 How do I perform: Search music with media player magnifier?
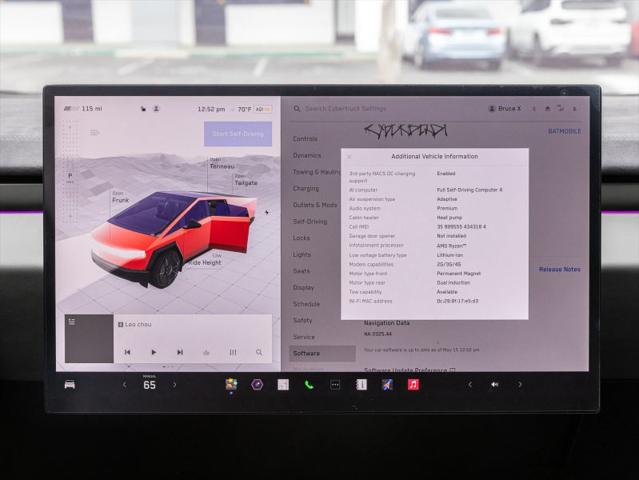pyautogui.click(x=259, y=352)
